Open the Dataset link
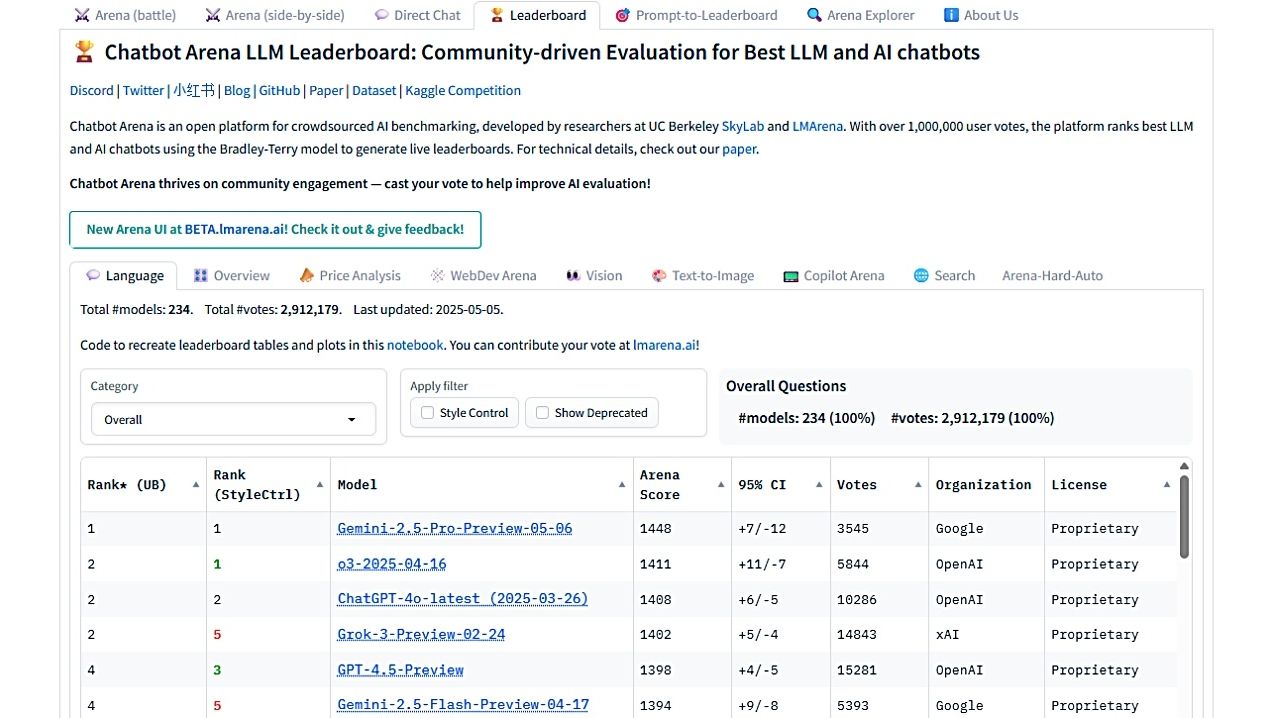The image size is (1263, 718). tap(374, 90)
